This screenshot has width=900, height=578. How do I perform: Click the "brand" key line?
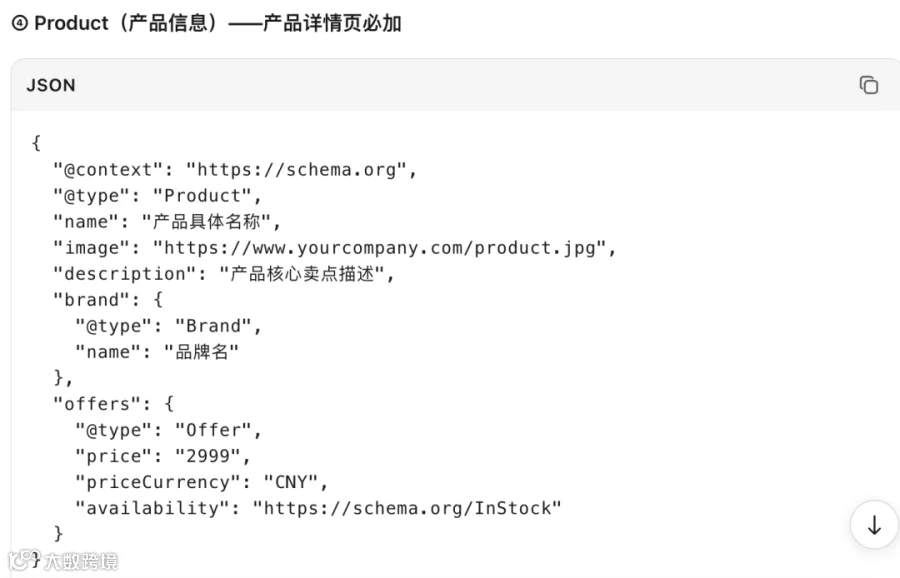point(108,300)
